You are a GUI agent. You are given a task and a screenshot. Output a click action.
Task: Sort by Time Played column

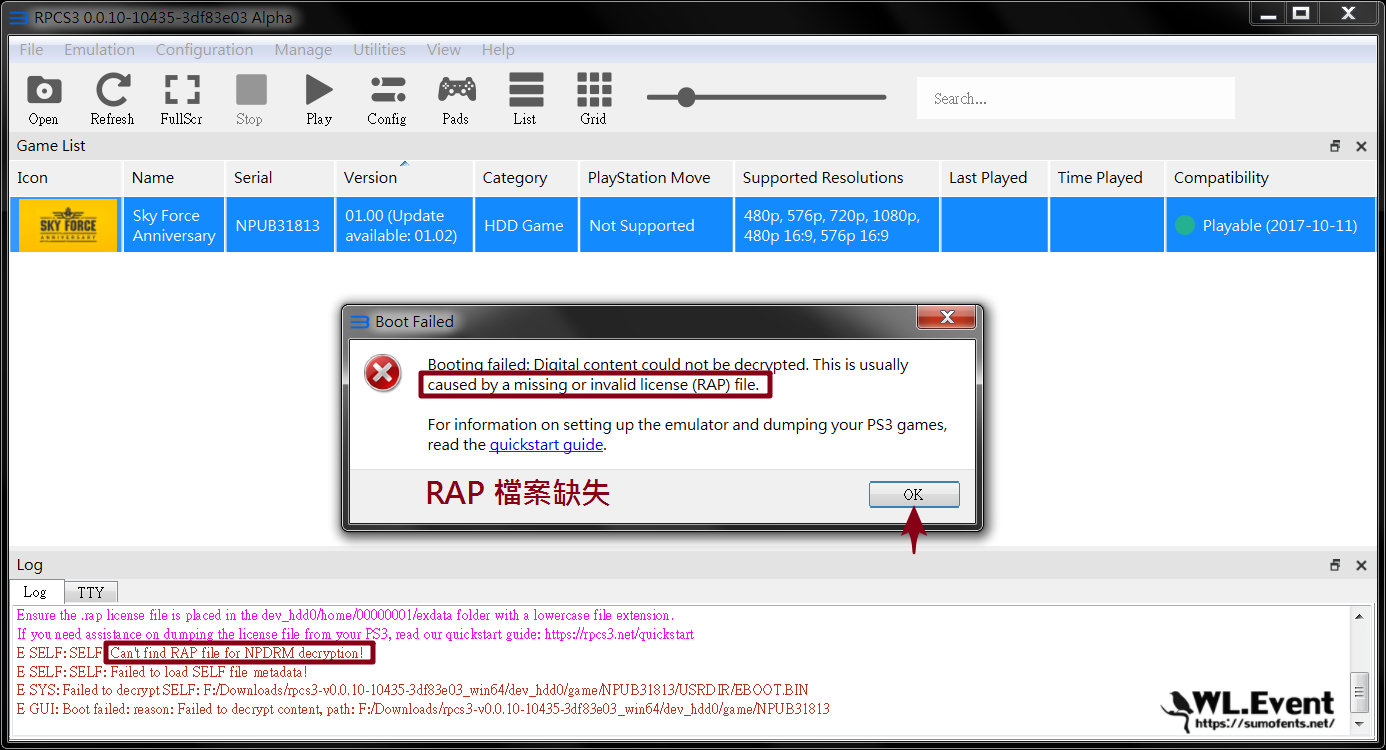pos(1106,178)
